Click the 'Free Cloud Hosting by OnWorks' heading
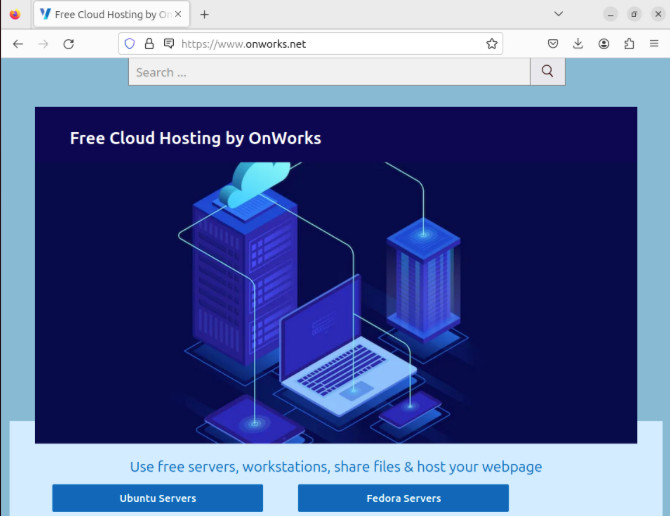 [195, 138]
